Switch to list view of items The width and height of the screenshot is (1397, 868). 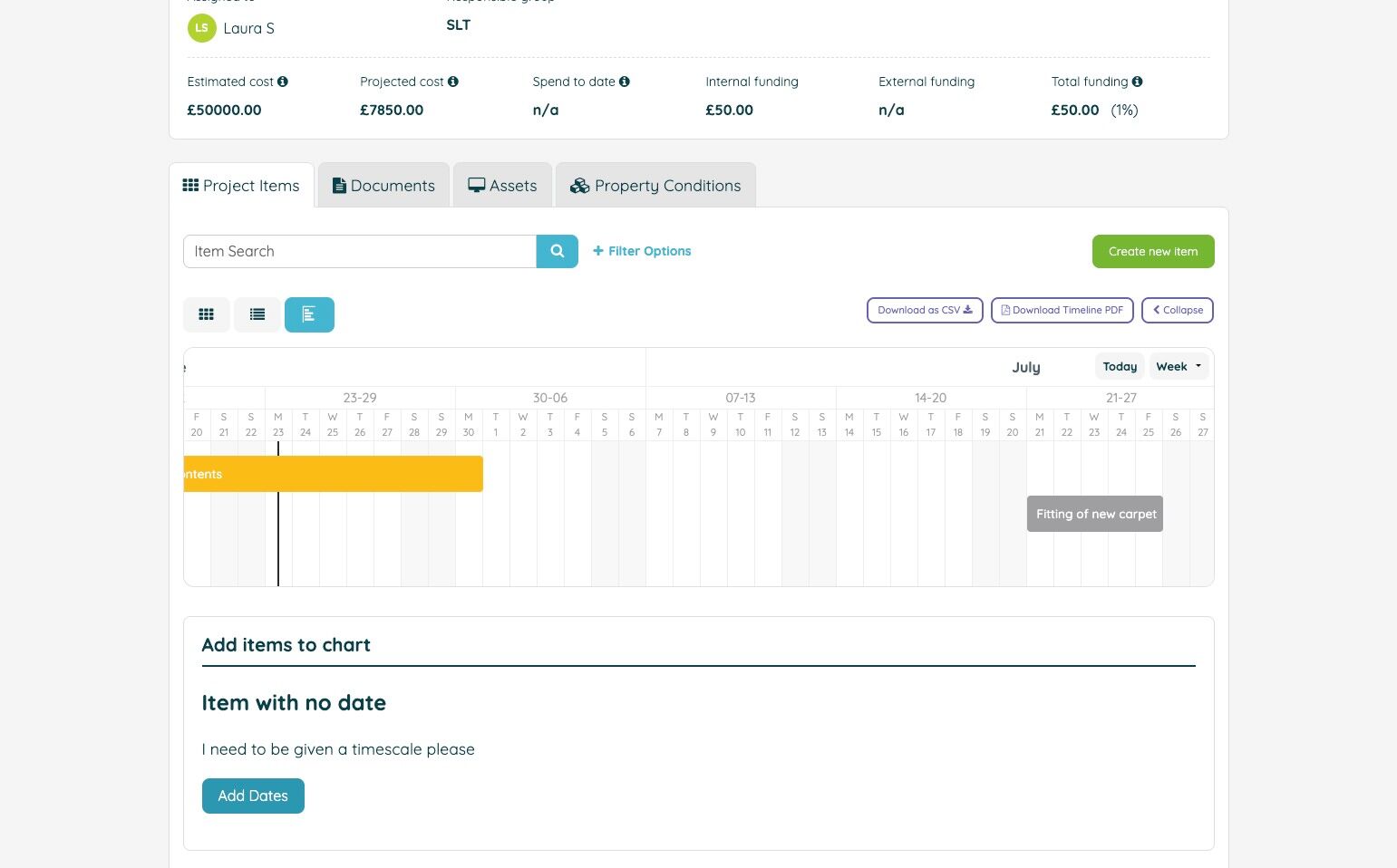(257, 314)
